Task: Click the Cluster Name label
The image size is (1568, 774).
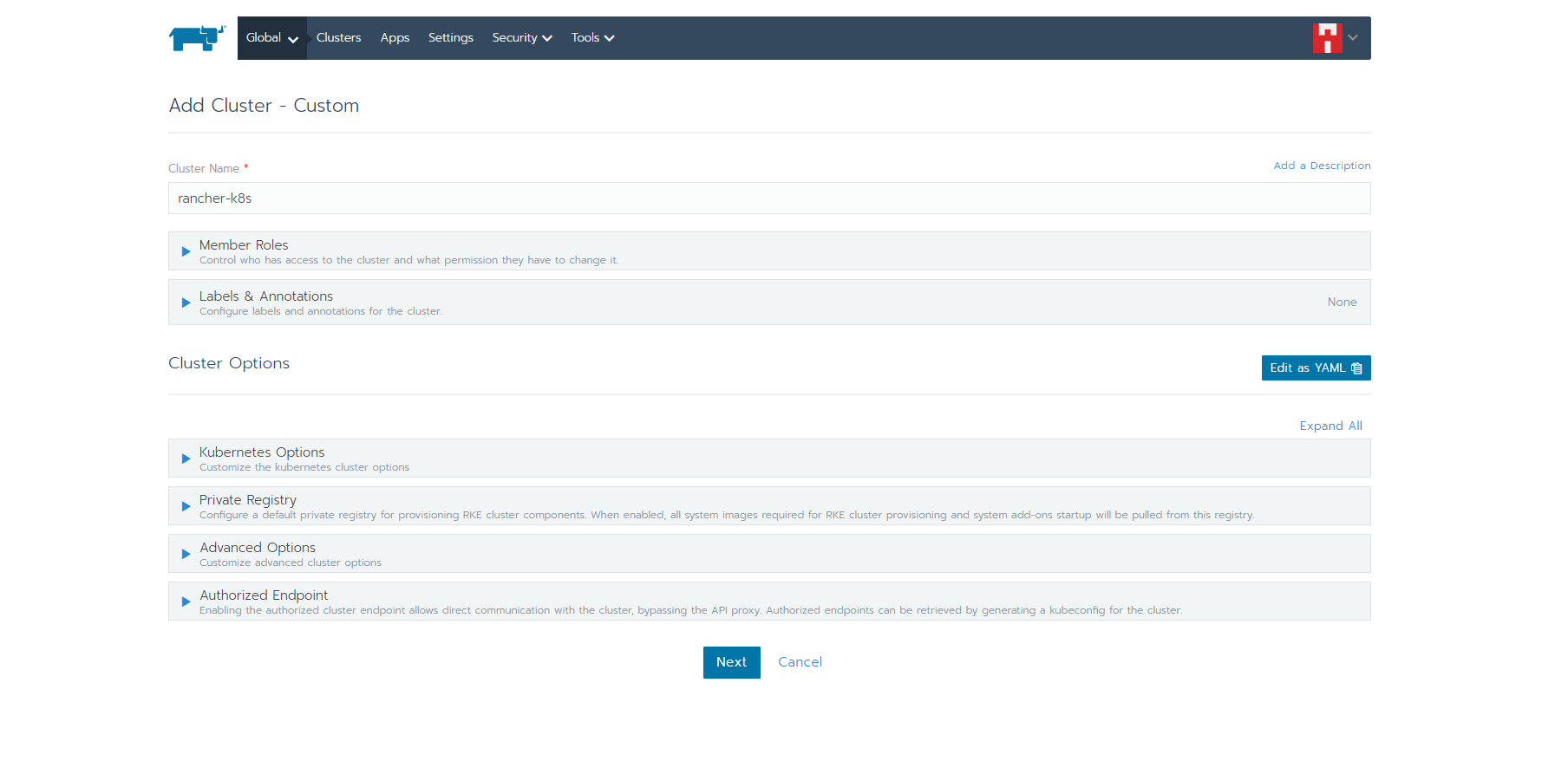Action: click(204, 168)
